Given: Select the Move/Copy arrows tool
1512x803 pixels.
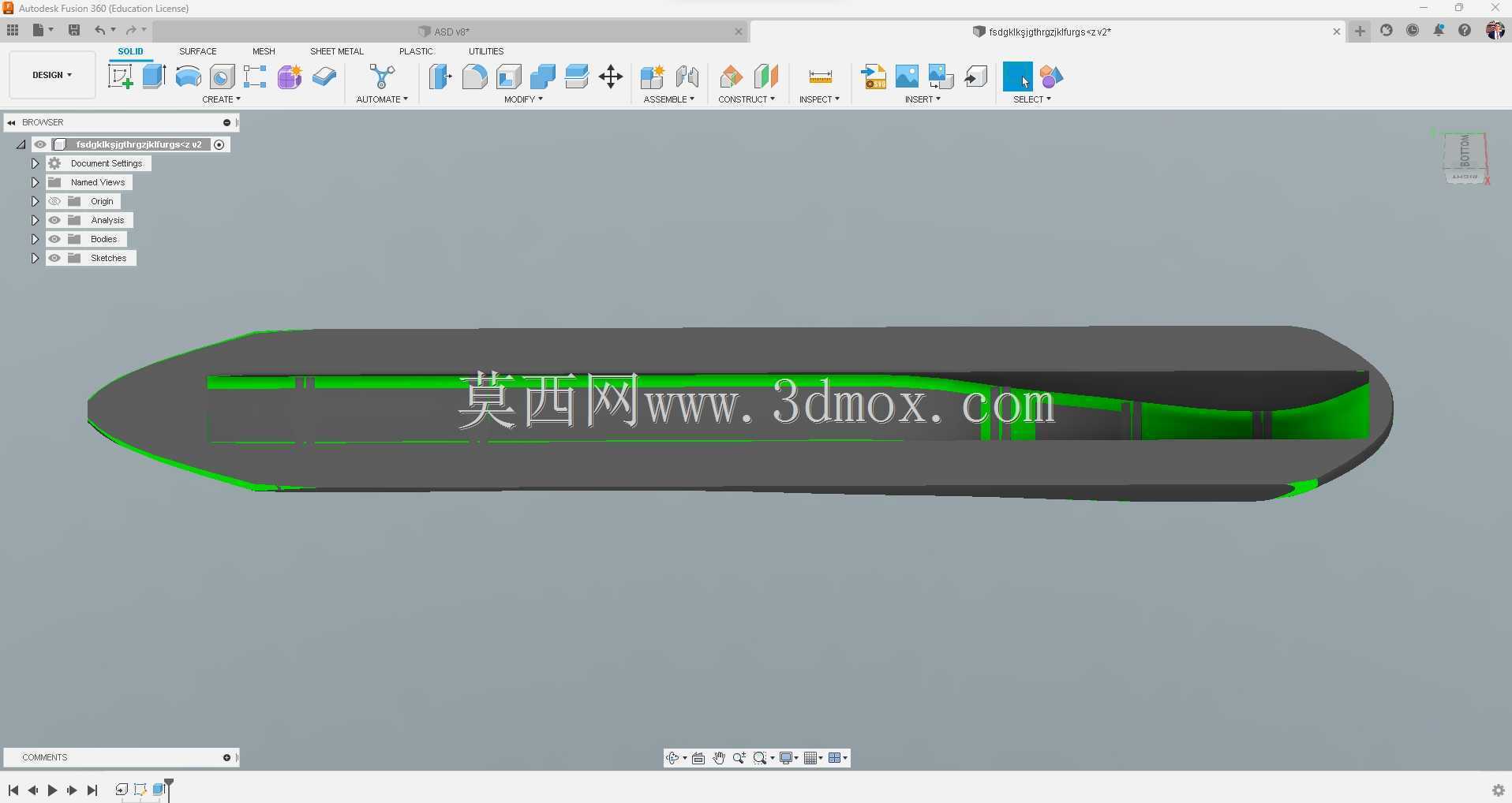Looking at the screenshot, I should coord(611,77).
